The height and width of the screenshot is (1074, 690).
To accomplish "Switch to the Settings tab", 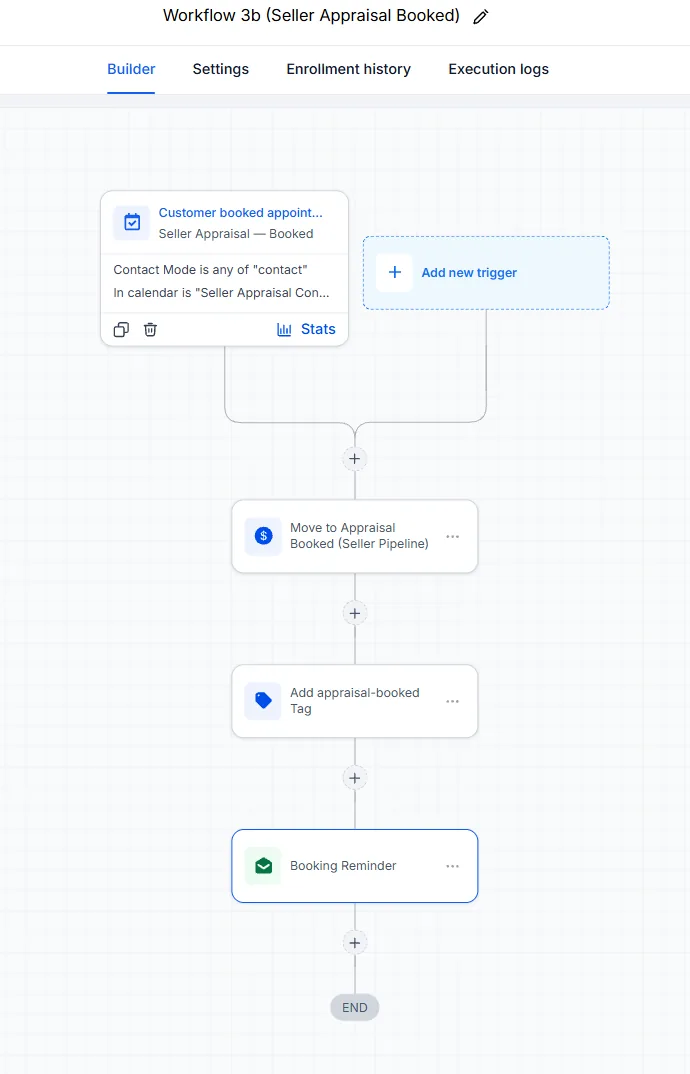I will 221,69.
